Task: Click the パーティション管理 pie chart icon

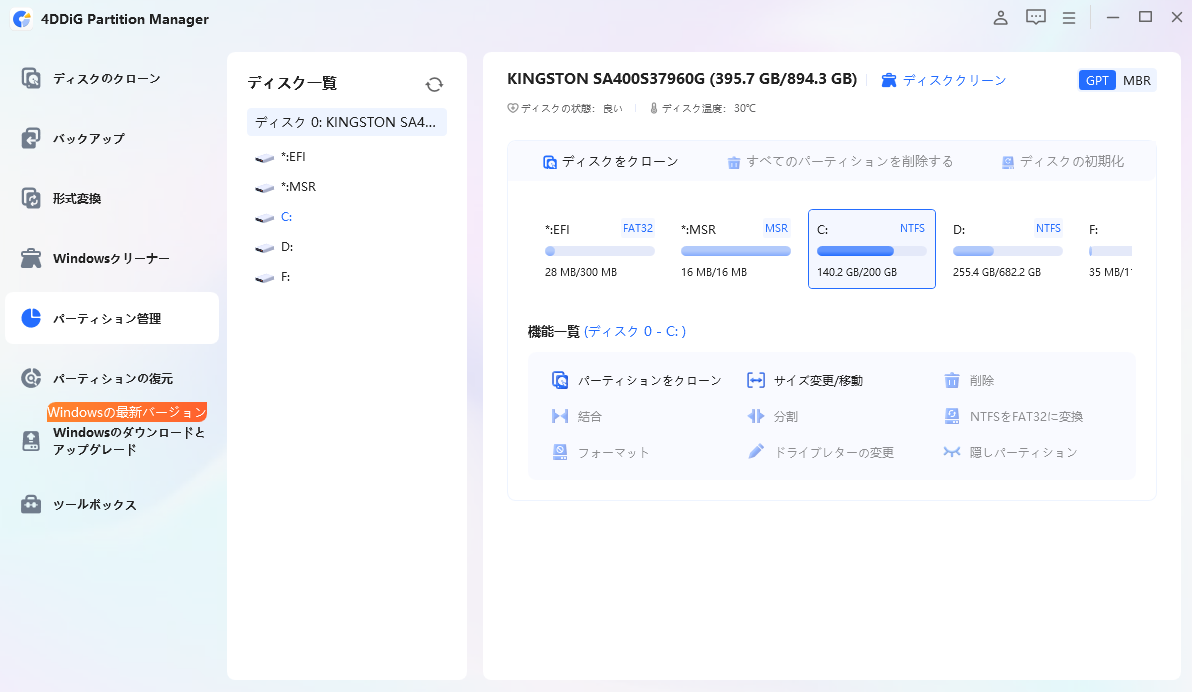Action: (x=31, y=318)
